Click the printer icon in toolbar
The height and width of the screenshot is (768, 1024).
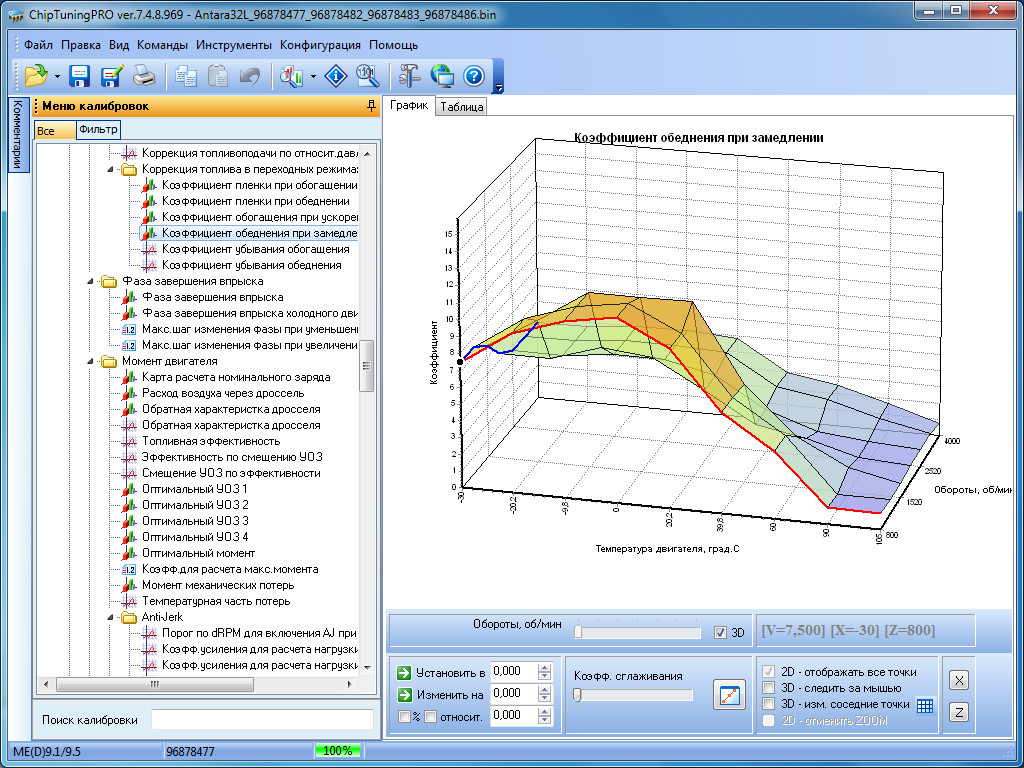pyautogui.click(x=144, y=75)
